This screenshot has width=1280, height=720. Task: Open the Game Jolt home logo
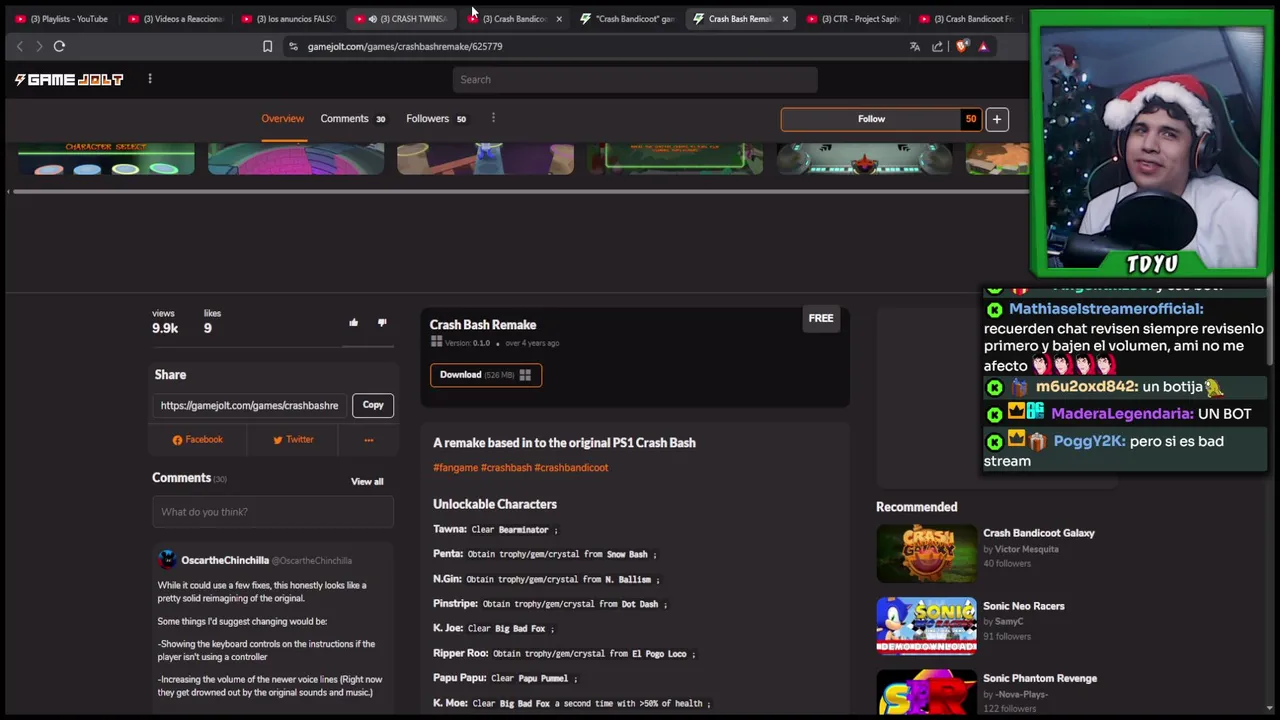(x=69, y=79)
